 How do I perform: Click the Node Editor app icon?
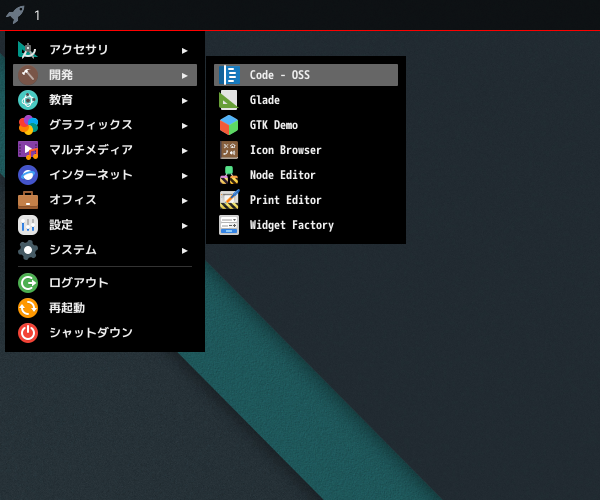coord(229,175)
